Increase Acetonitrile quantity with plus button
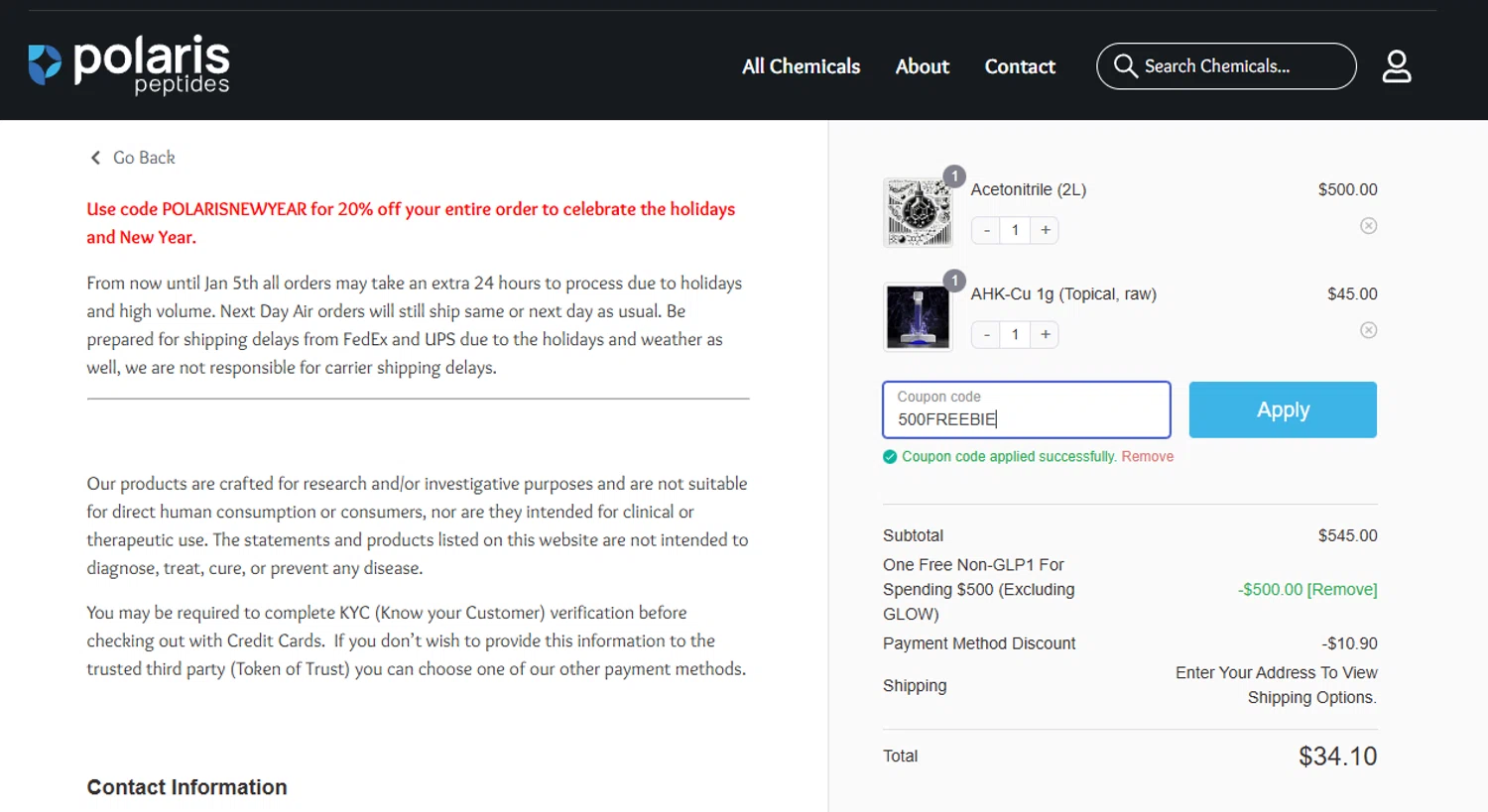Viewport: 1488px width, 812px height. tap(1045, 230)
